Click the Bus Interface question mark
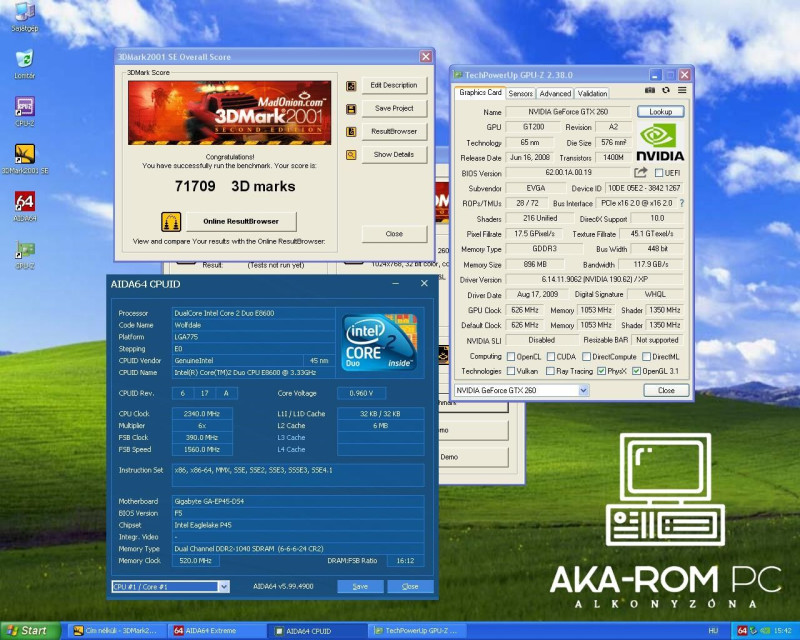Screen dimensions: 800x640 pos(682,203)
